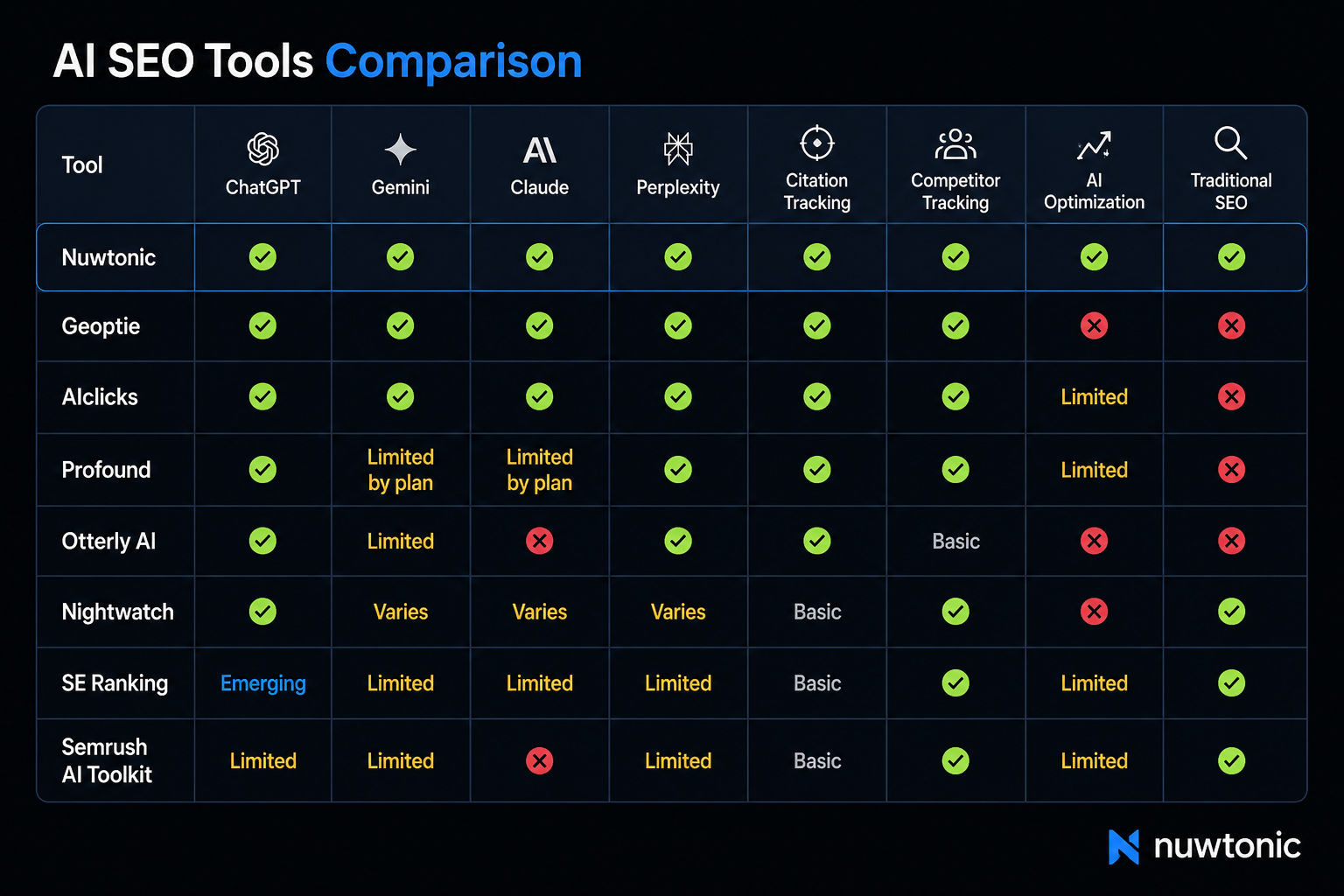Screen dimensions: 1344x896
Task: Click Basic under Competitor Tracking for Otterly AI
Action: coord(955,541)
